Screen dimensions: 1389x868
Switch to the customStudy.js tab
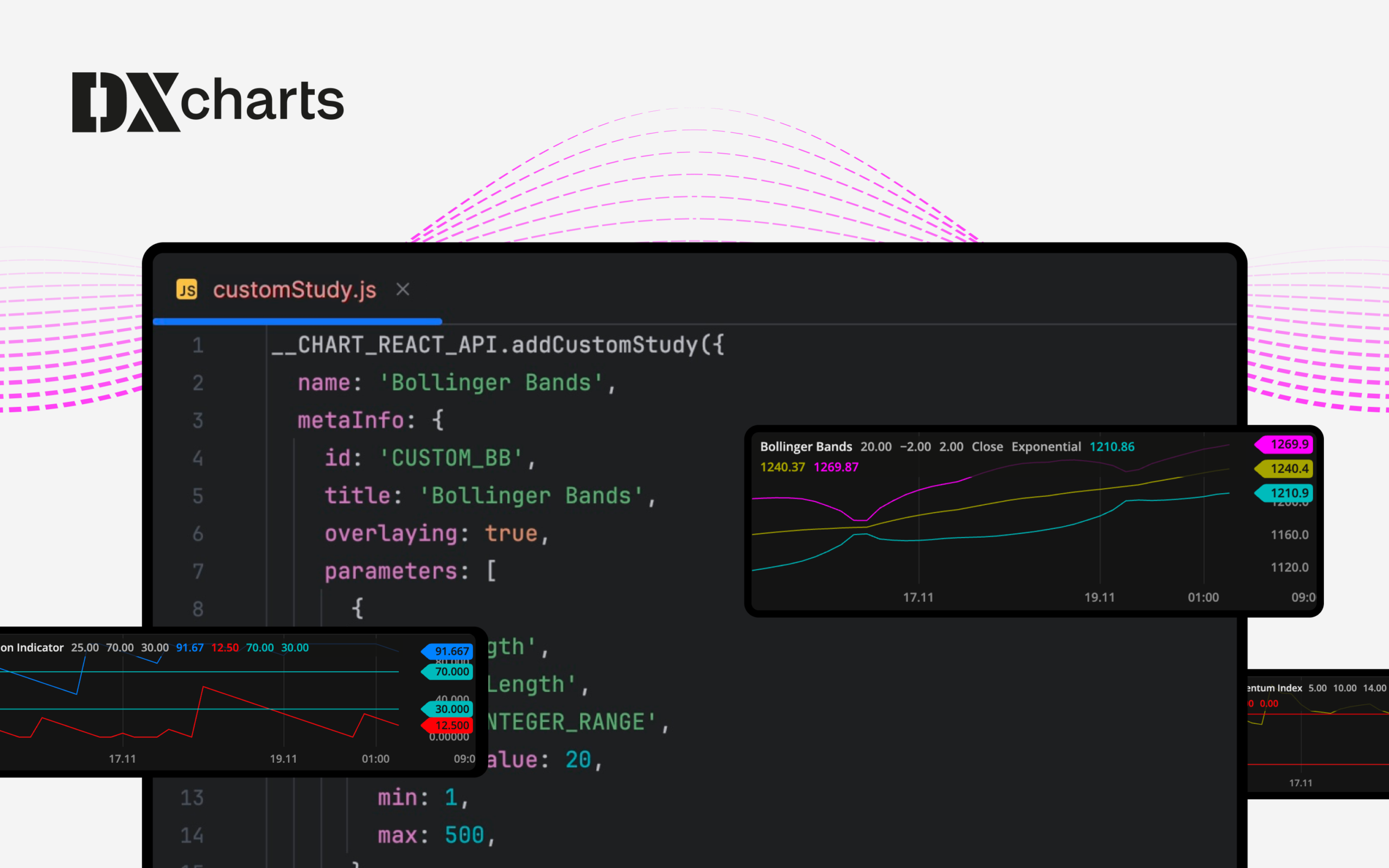(x=295, y=290)
